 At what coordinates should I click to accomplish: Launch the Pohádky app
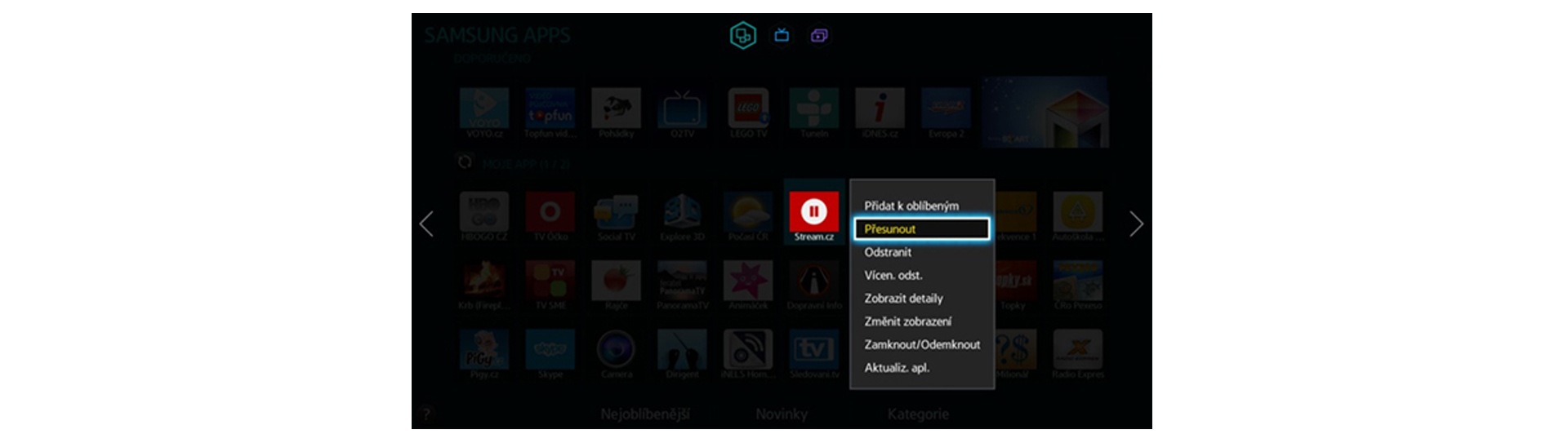pos(616,113)
